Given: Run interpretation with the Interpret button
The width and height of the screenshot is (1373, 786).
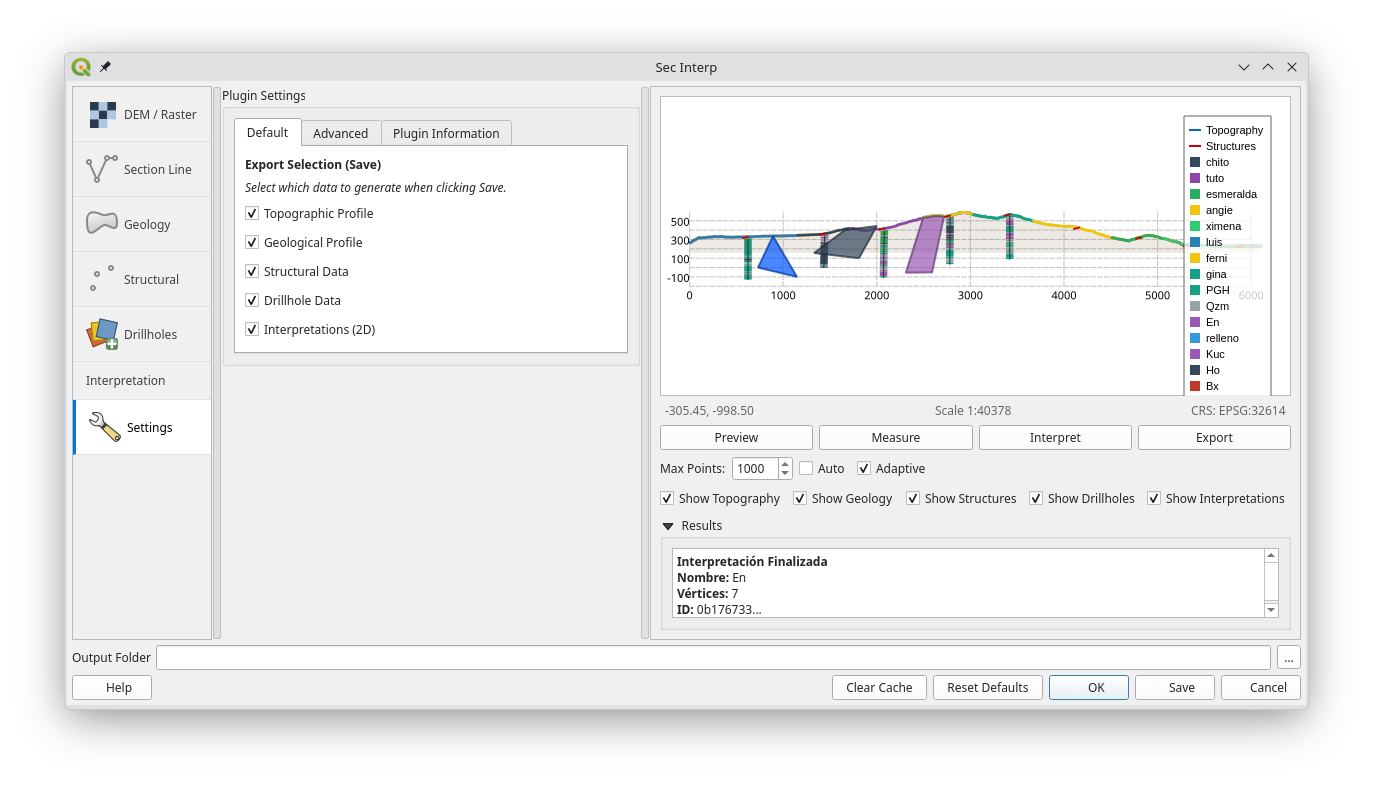Looking at the screenshot, I should (x=1054, y=437).
